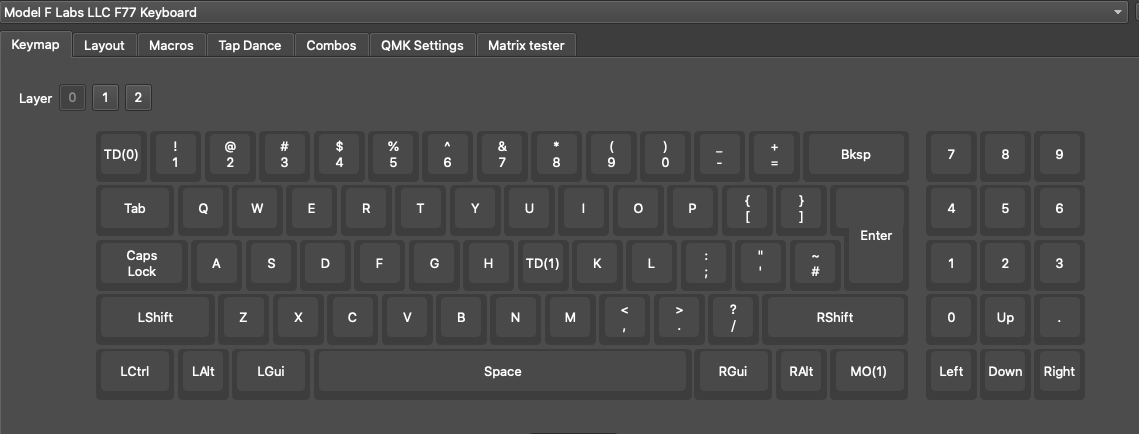
Task: Click the RGui key
Action: [x=733, y=371]
